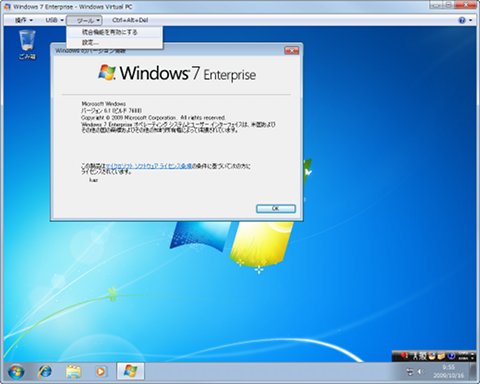Screen dimensions: 480x384
Task: Open the network tray icon
Action: pyautogui.click(x=410, y=371)
